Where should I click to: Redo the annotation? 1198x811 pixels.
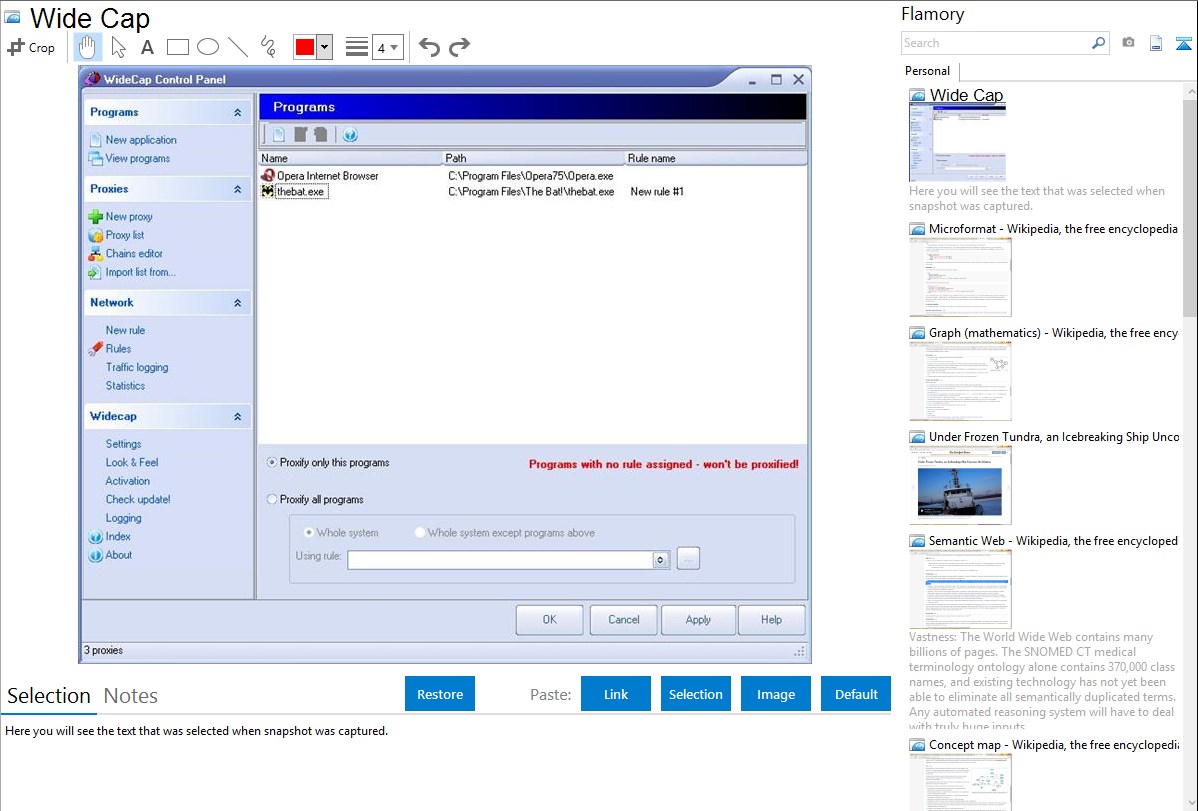click(x=459, y=47)
